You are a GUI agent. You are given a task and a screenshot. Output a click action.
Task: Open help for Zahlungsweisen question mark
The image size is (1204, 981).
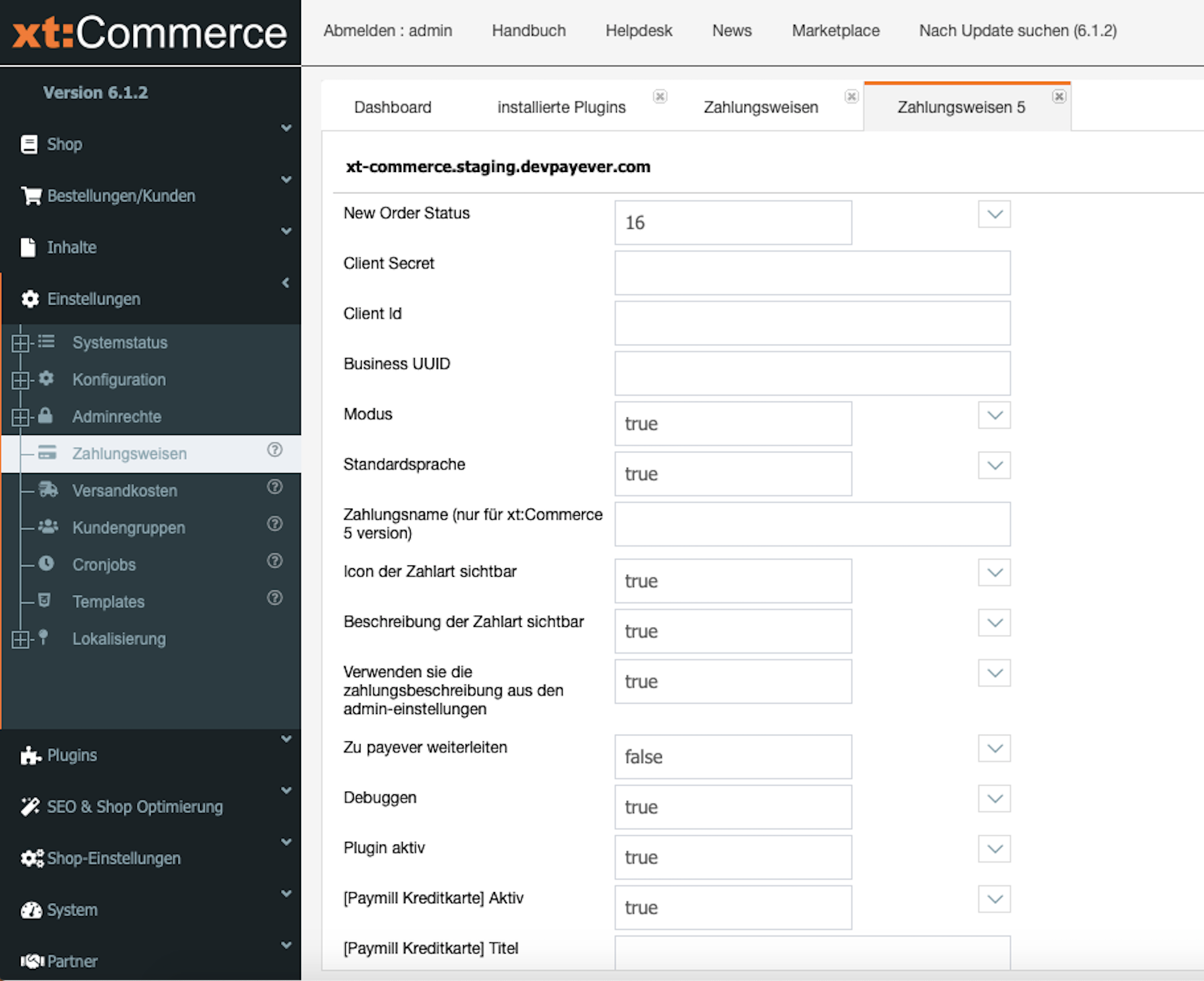(x=275, y=450)
